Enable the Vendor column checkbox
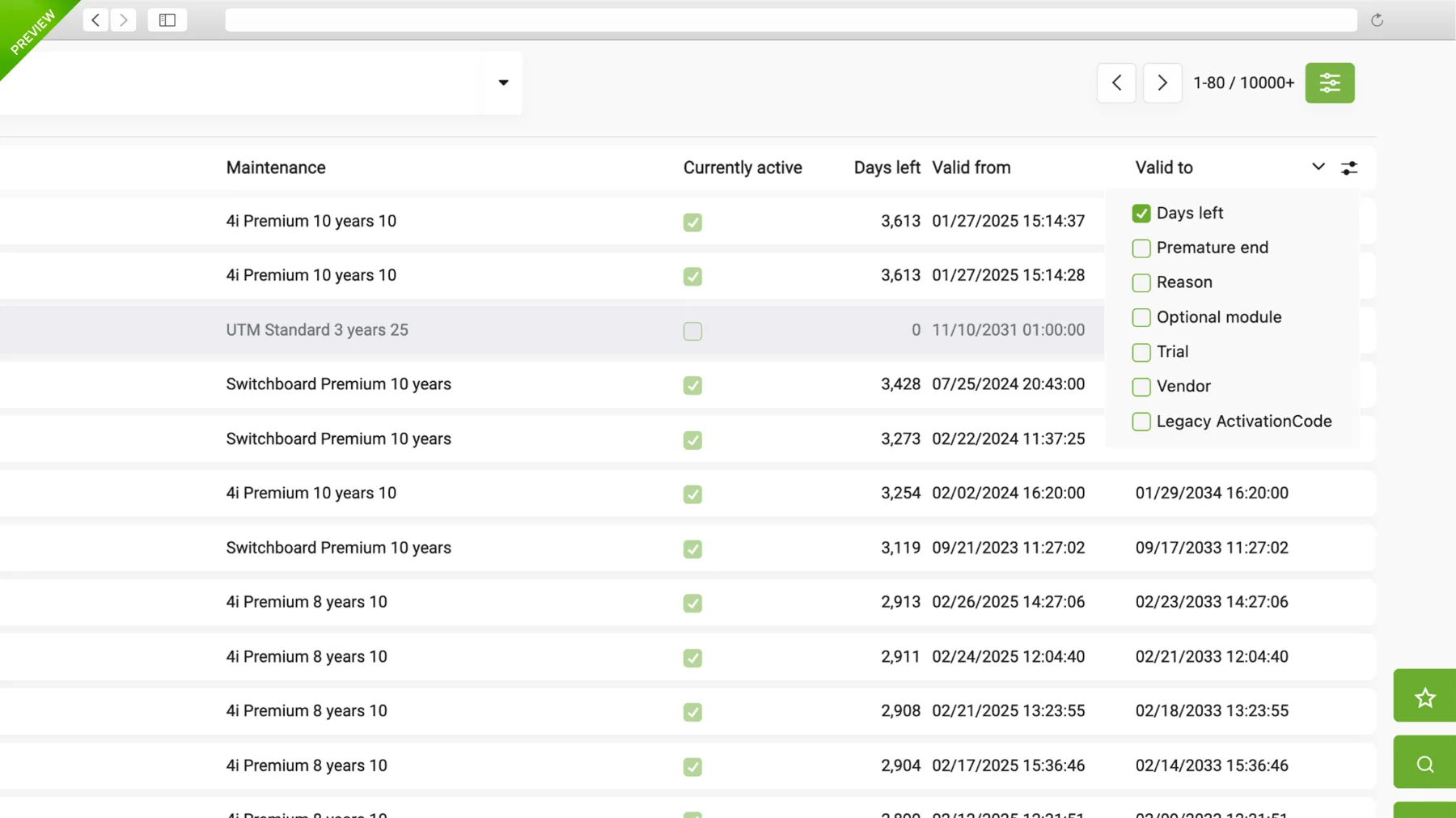The height and width of the screenshot is (818, 1456). [1141, 388]
